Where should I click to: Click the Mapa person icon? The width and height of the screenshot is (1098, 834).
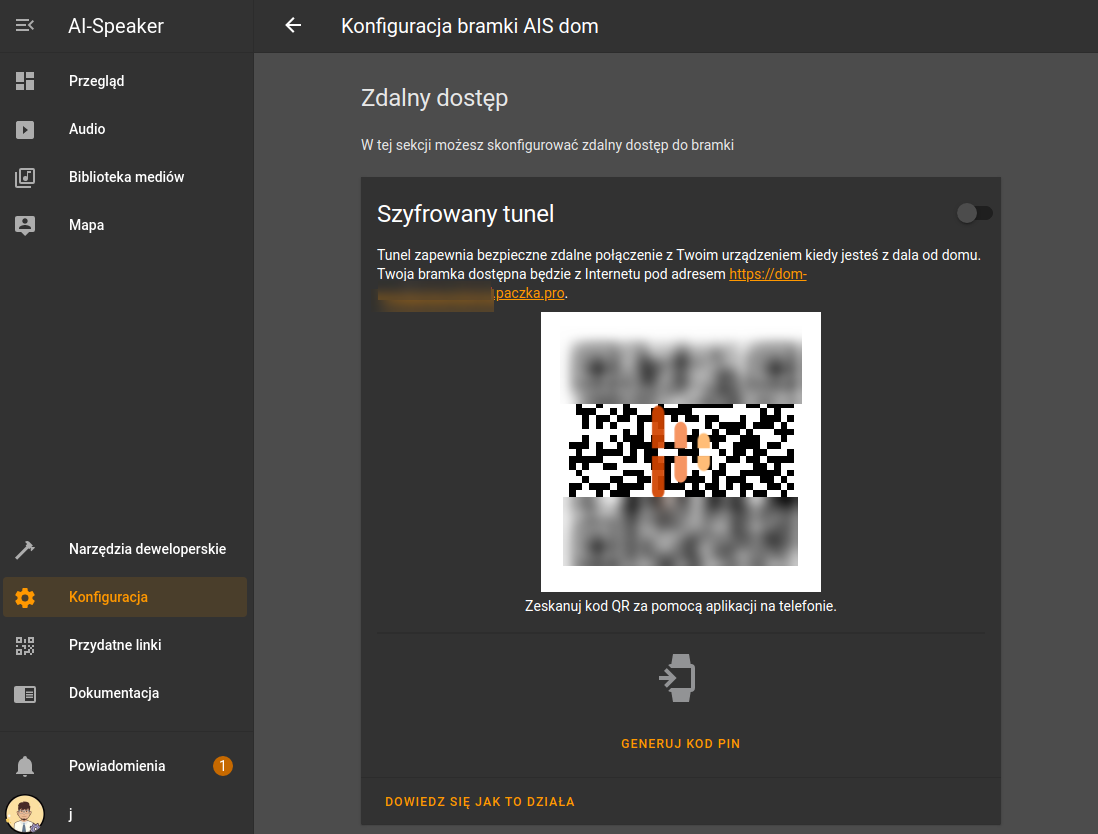25,225
